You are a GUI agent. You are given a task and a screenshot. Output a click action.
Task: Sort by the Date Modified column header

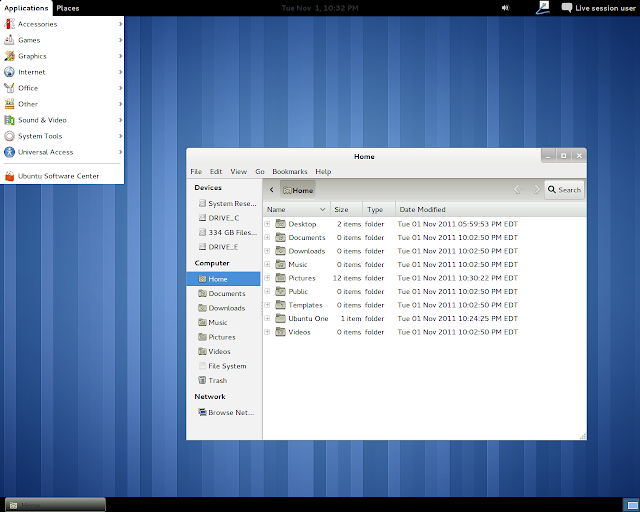click(x=491, y=209)
